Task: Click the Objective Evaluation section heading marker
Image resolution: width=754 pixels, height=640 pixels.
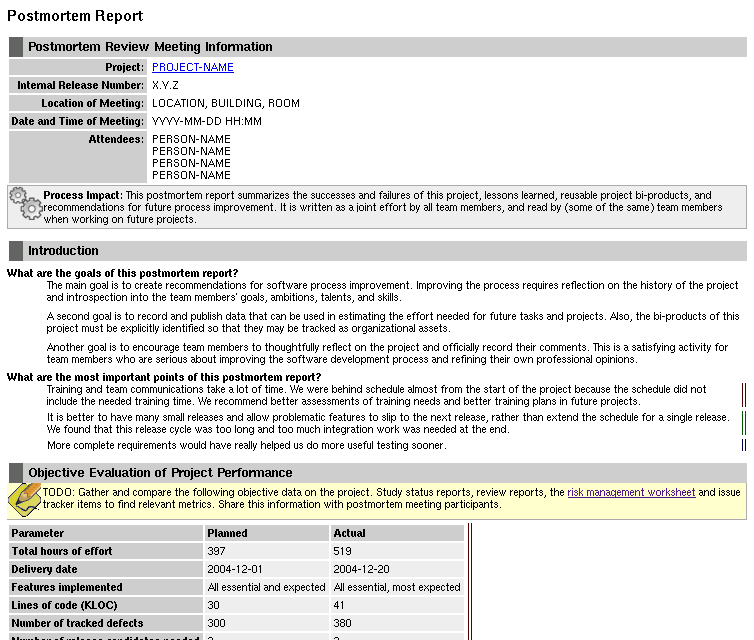Action: click(x=16, y=473)
